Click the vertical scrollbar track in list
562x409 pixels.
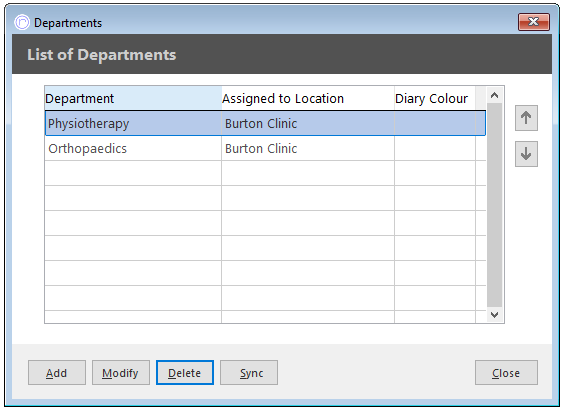pyautogui.click(x=495, y=205)
